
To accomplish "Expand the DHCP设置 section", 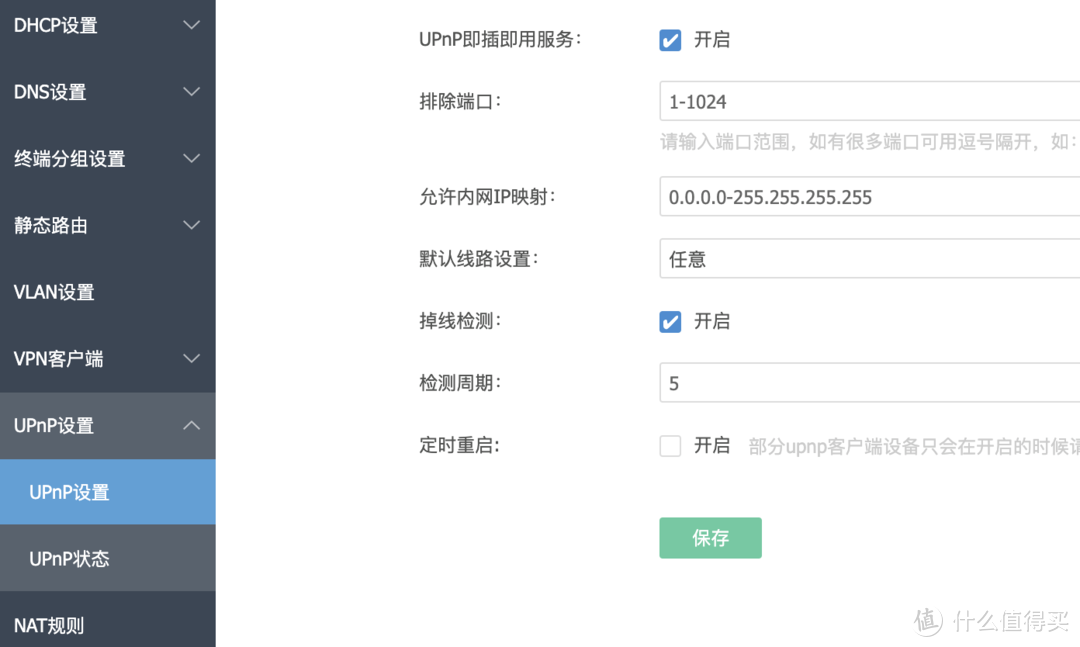I will [107, 25].
